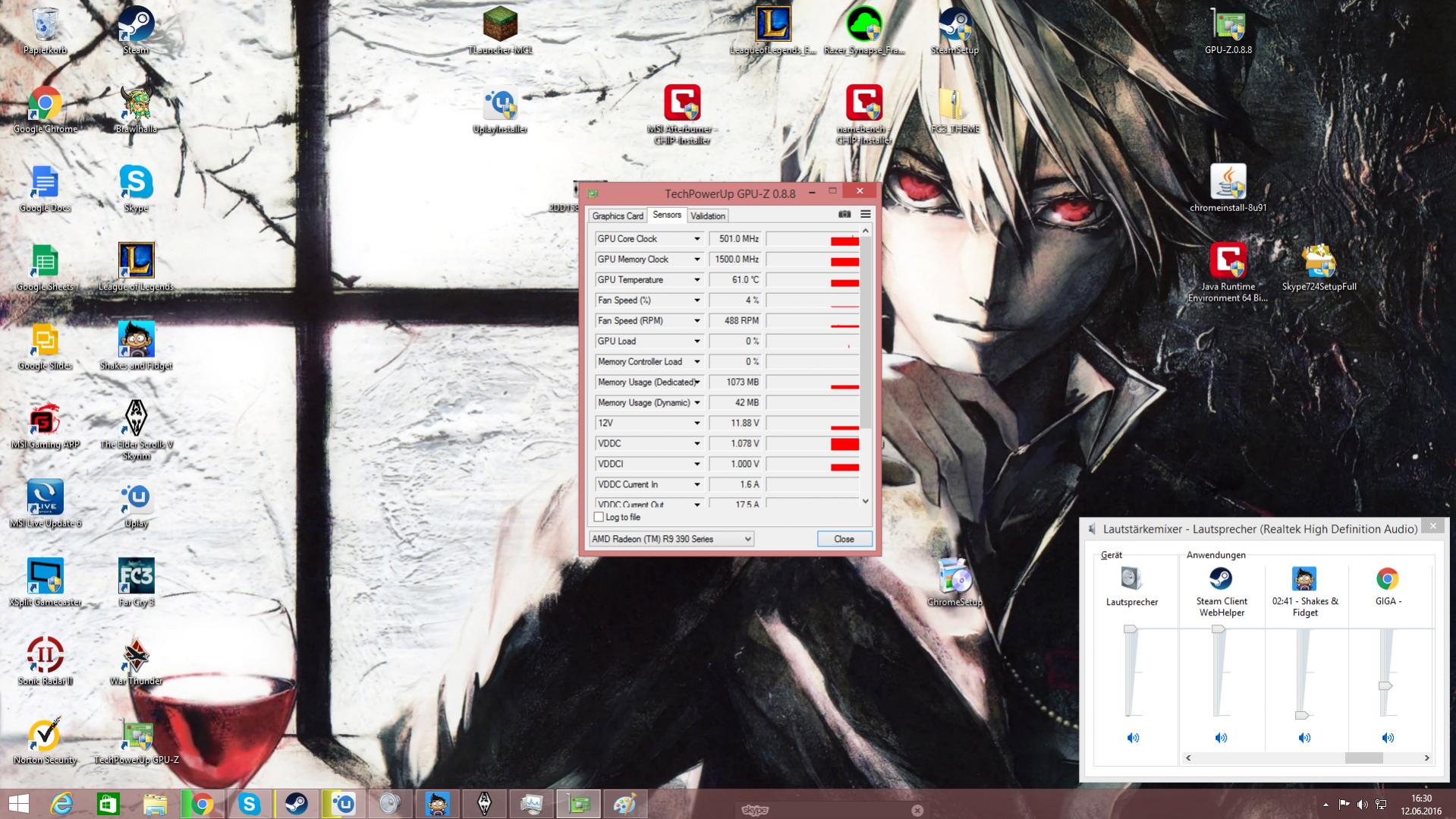The width and height of the screenshot is (1456, 819).
Task: Open Google Chrome desktop shortcut
Action: (46, 109)
